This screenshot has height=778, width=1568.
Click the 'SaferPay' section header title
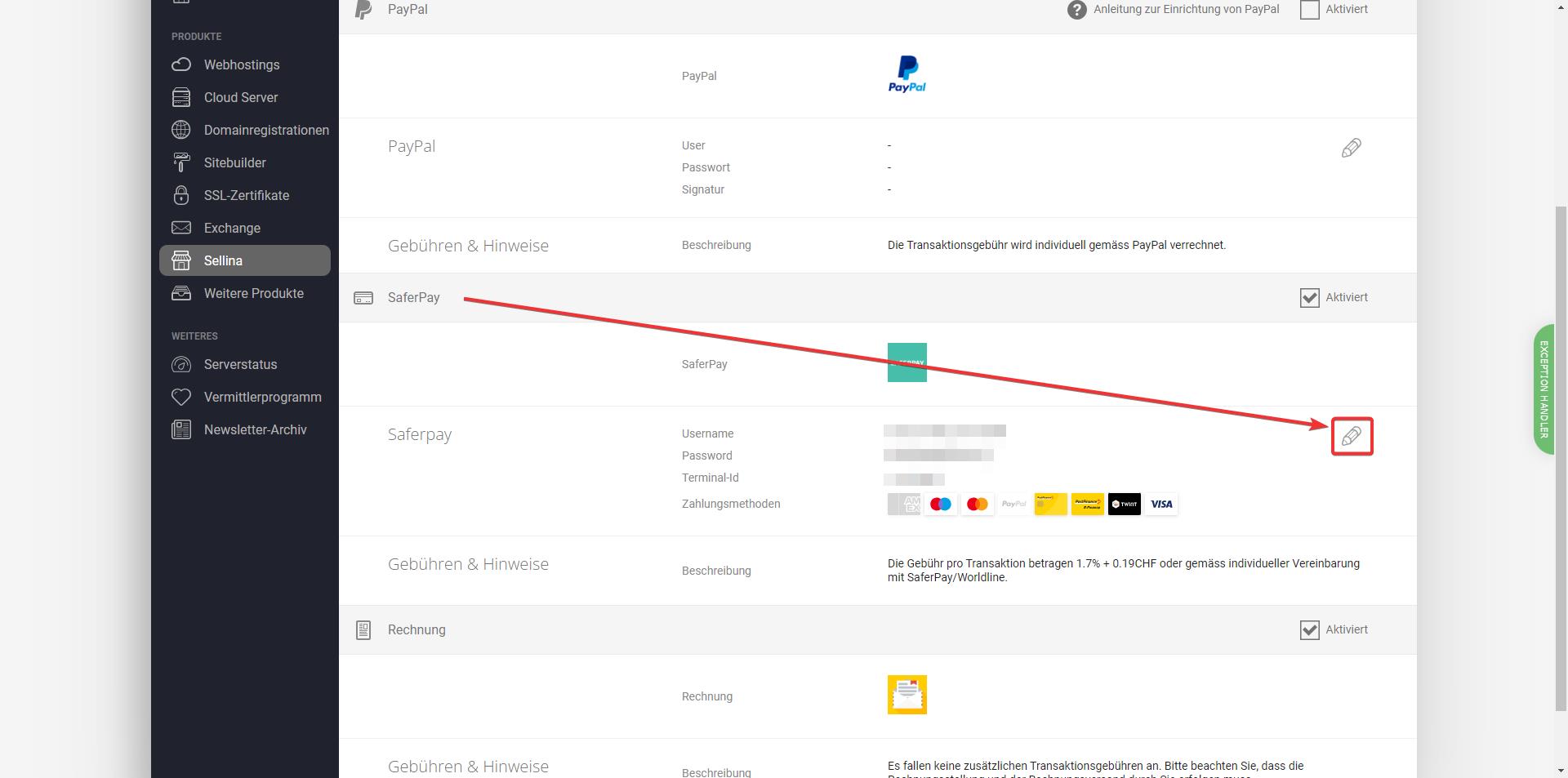tap(413, 298)
